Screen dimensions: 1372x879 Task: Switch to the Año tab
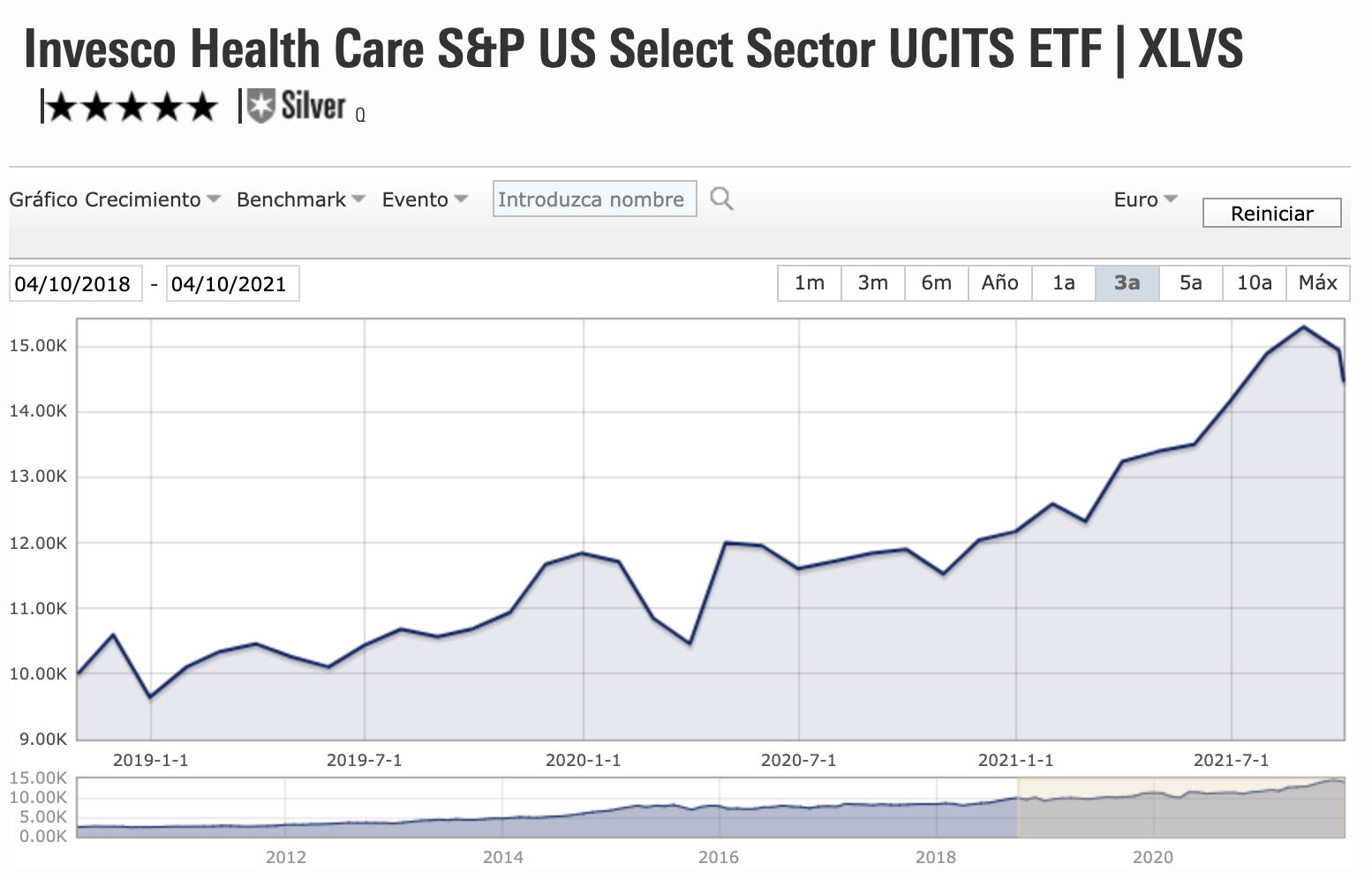click(999, 282)
